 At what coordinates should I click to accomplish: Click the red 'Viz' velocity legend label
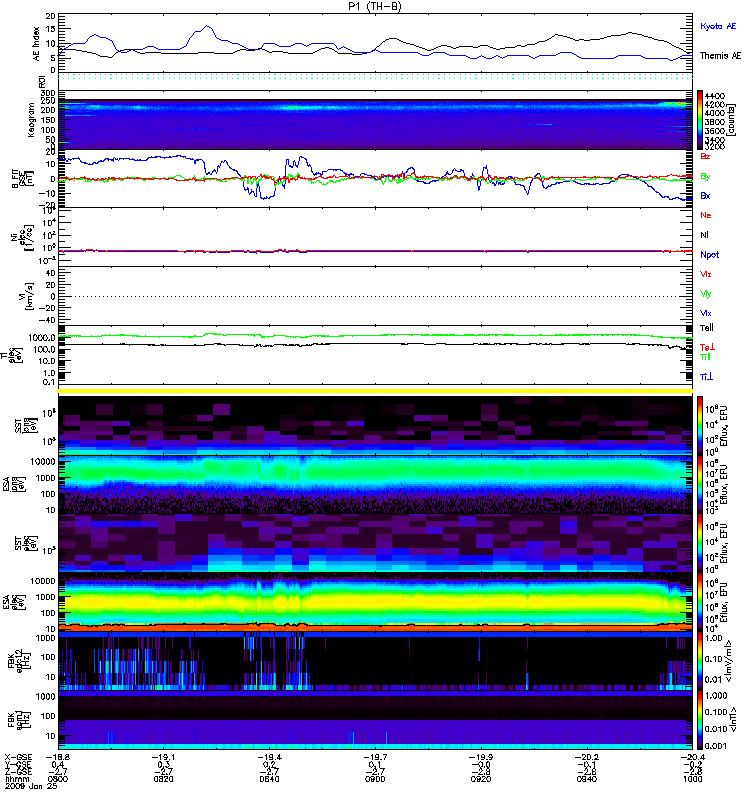(x=705, y=274)
